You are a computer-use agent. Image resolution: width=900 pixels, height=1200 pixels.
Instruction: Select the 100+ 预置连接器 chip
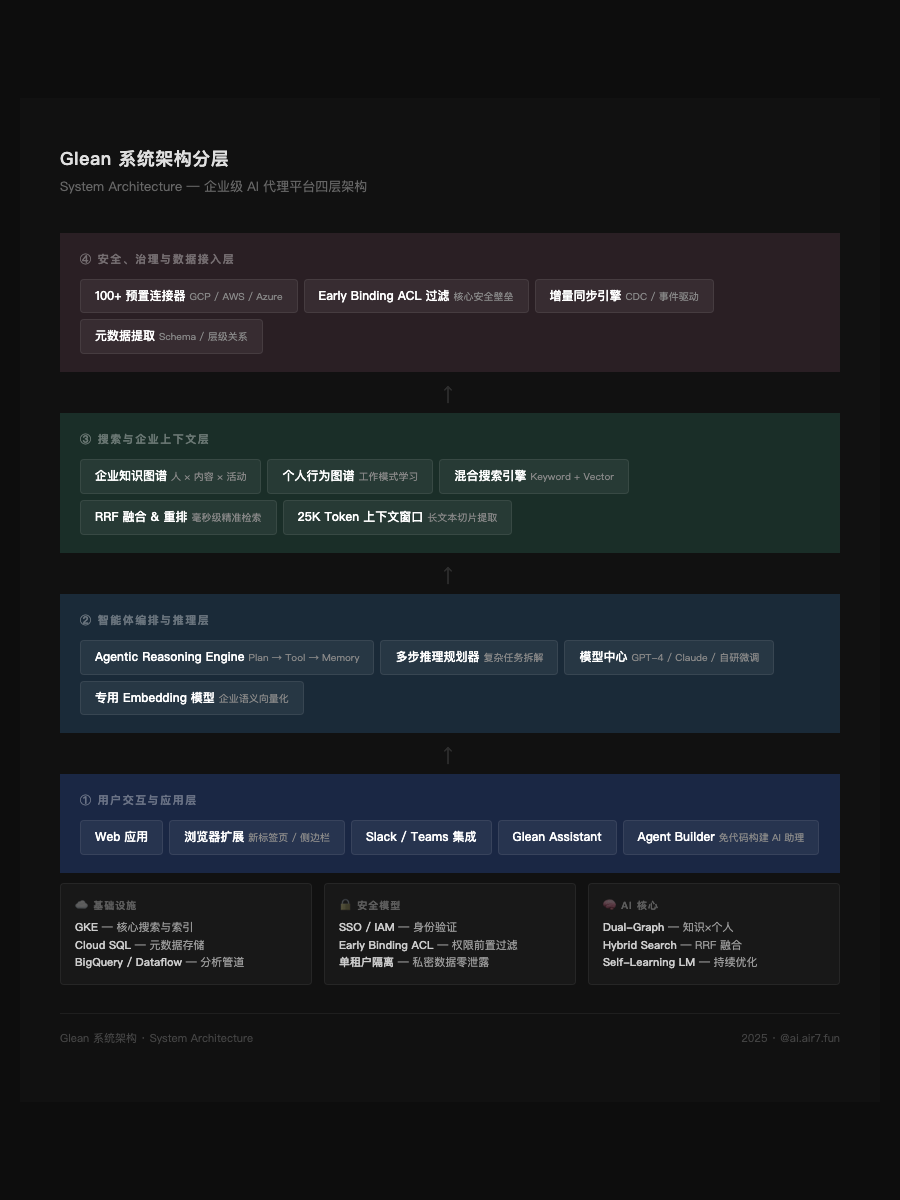[189, 296]
